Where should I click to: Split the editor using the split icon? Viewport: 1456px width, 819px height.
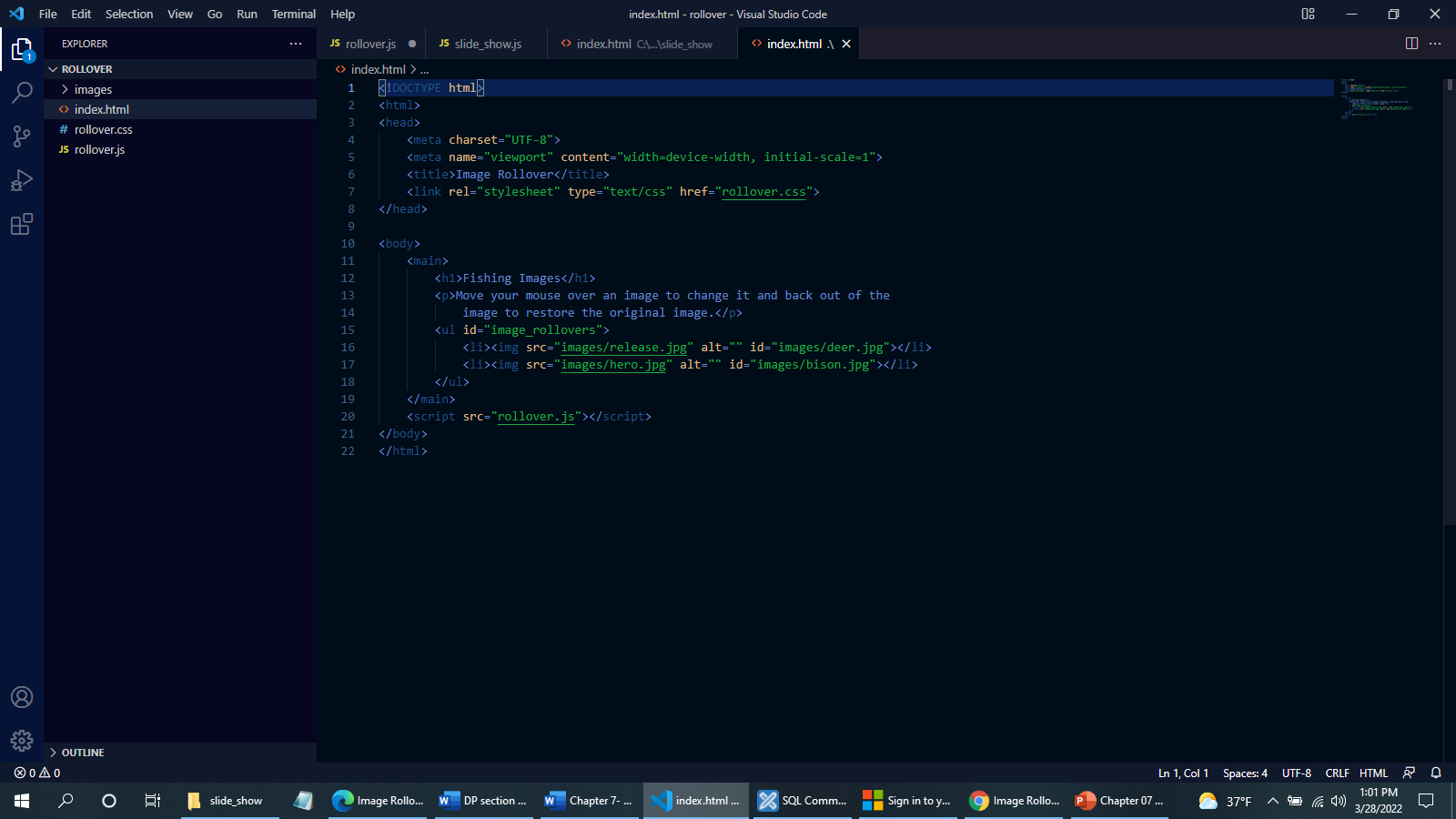click(x=1411, y=43)
